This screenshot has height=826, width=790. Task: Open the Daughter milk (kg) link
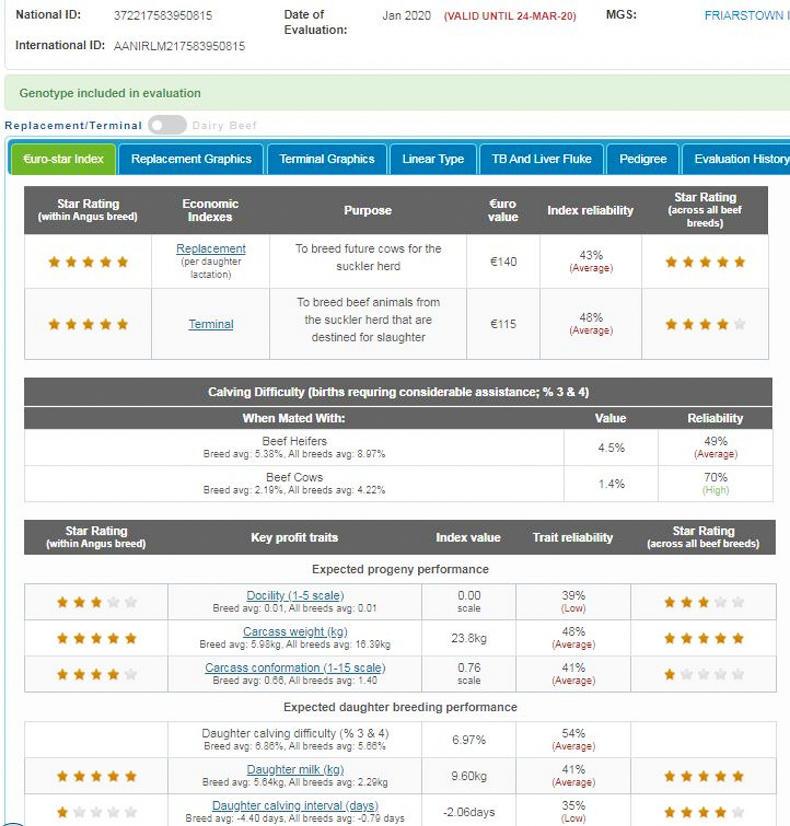(x=295, y=770)
